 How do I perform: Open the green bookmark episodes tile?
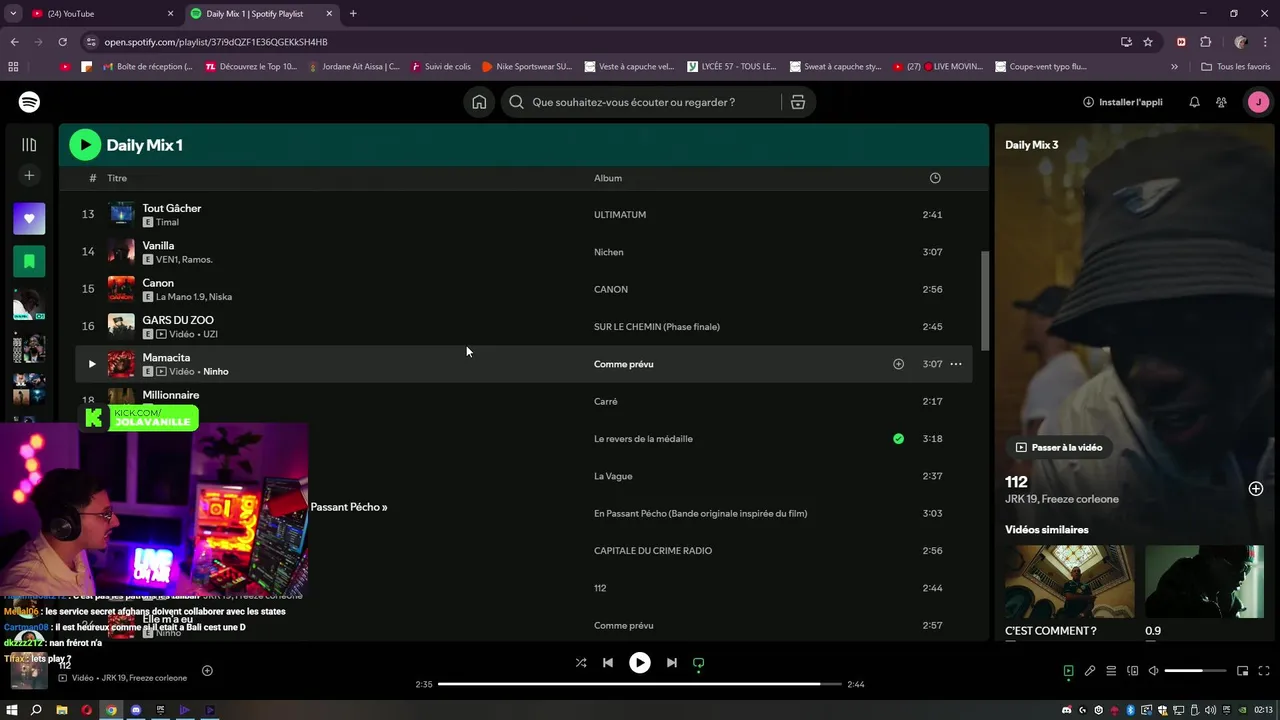point(29,261)
